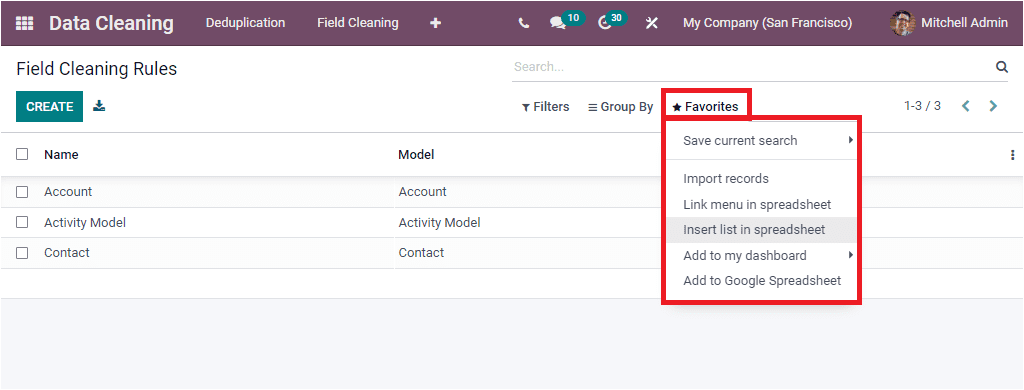Click Account in Model column

tap(423, 192)
